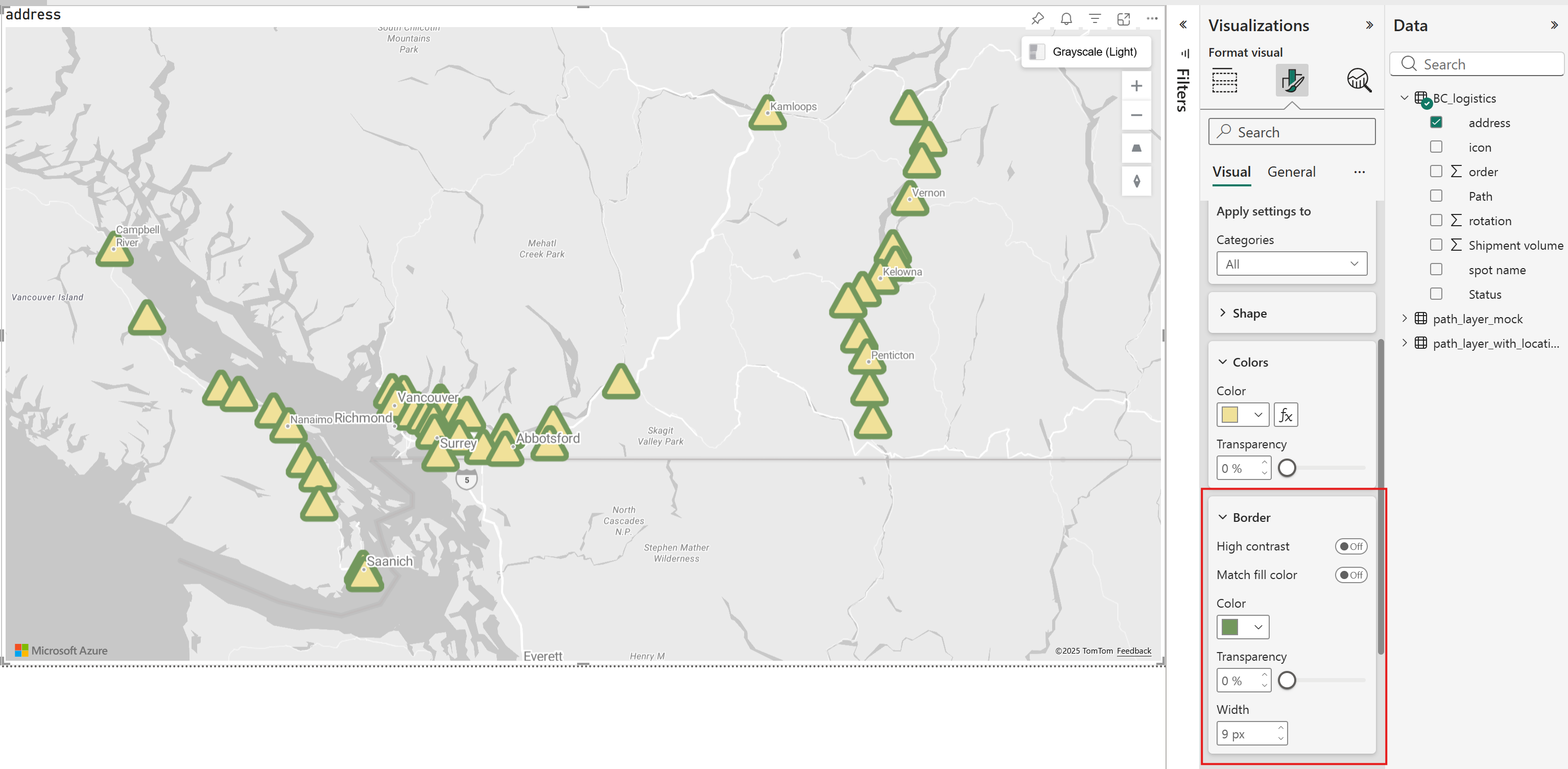The width and height of the screenshot is (1568, 769).
Task: Open focus mode for the map
Action: point(1124,19)
